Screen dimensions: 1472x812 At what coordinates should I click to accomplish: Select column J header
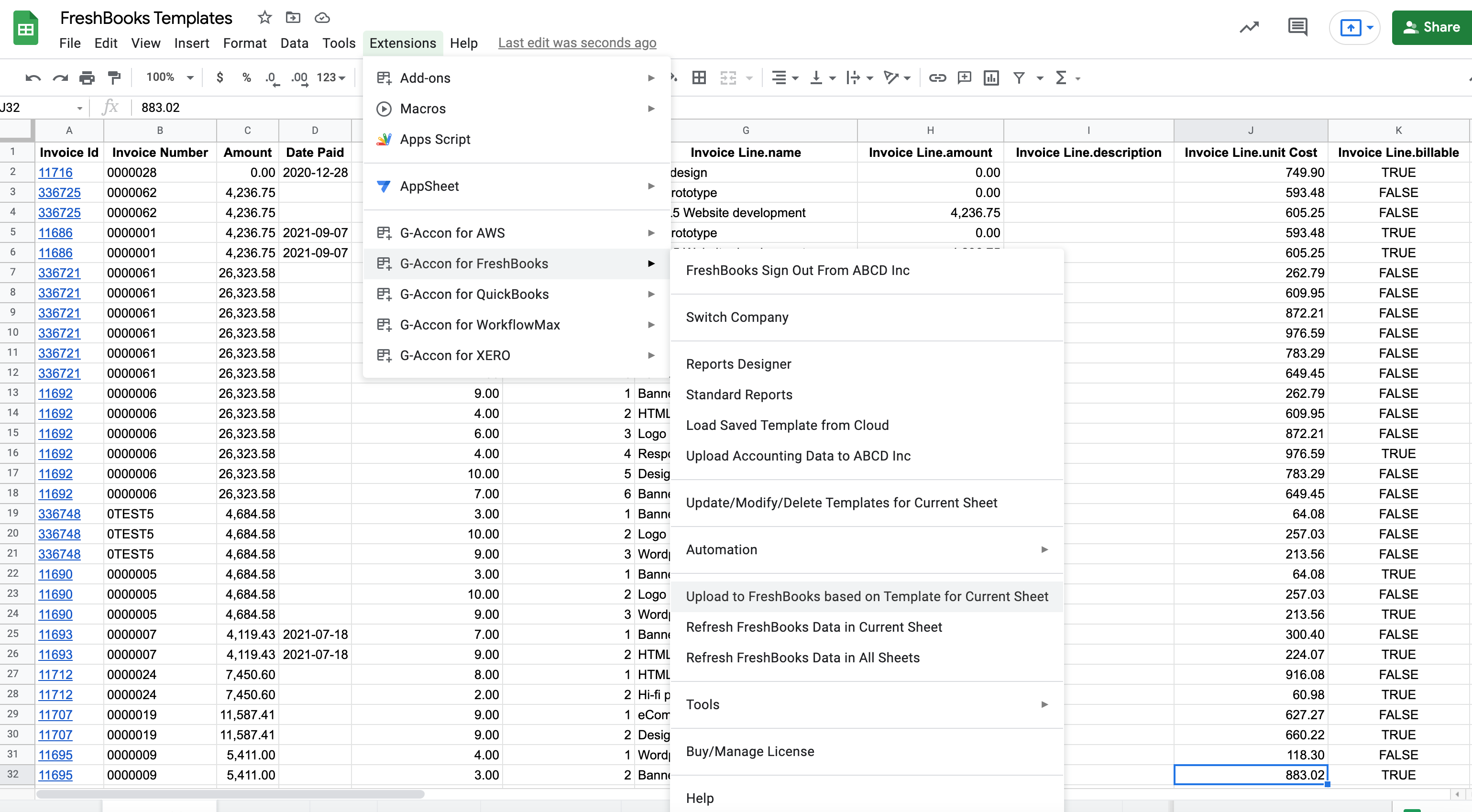(x=1250, y=131)
